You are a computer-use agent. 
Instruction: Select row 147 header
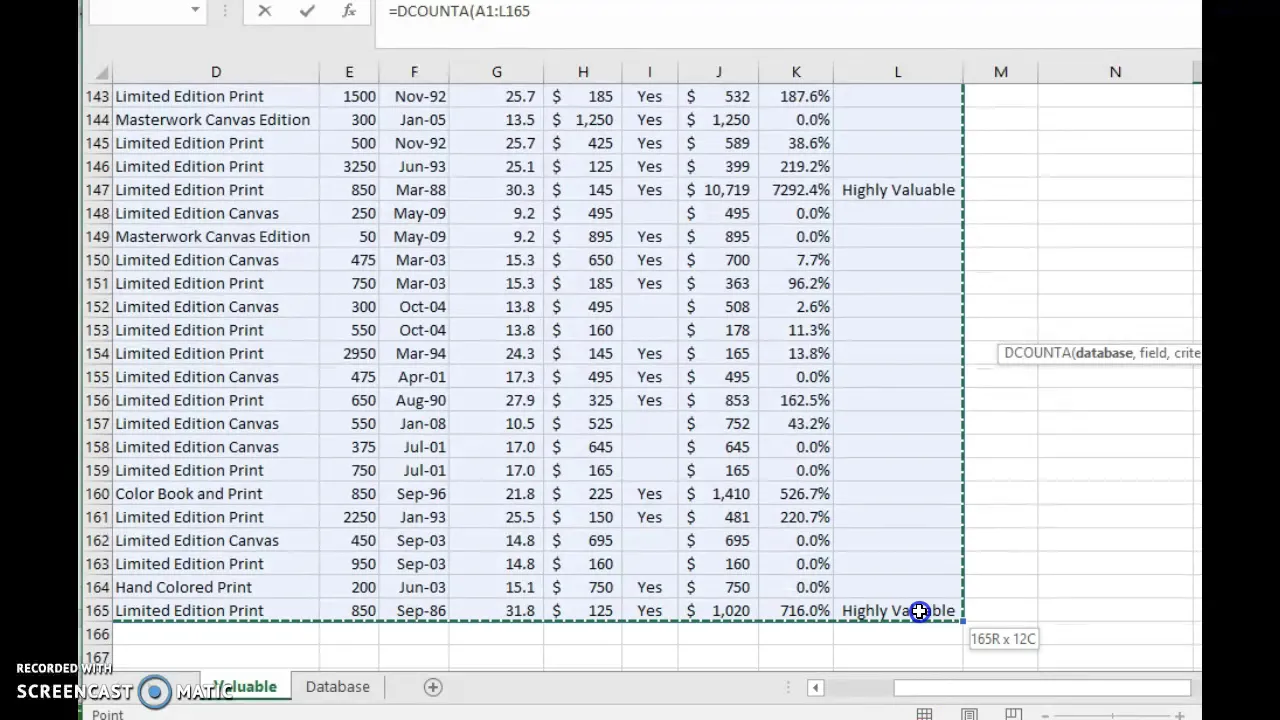97,190
